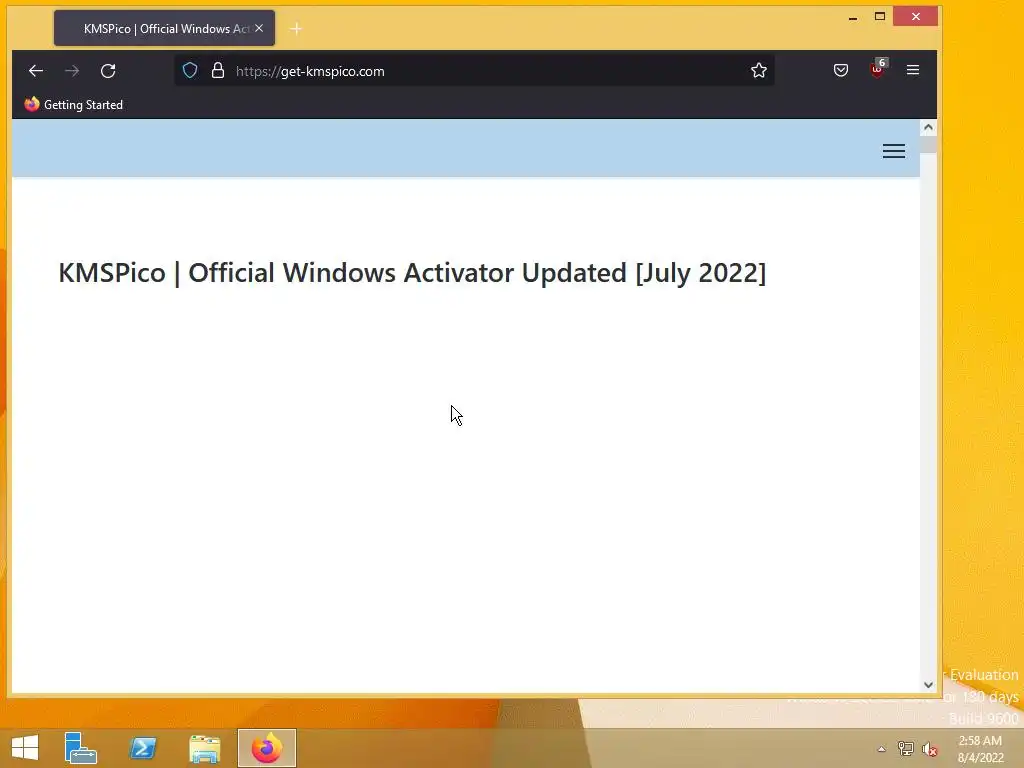Viewport: 1024px width, 768px height.
Task: Open the Windows Start menu
Action: click(25, 748)
